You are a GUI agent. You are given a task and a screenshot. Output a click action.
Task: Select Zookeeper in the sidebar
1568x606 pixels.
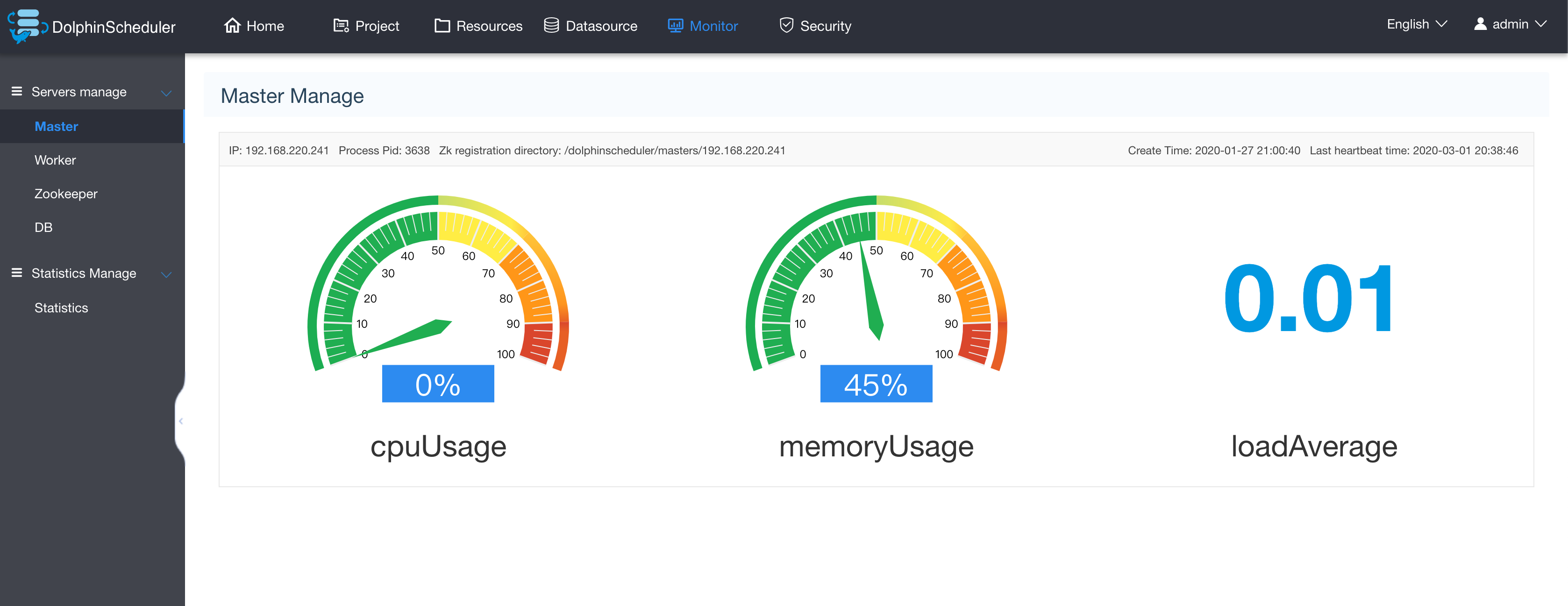coord(66,194)
